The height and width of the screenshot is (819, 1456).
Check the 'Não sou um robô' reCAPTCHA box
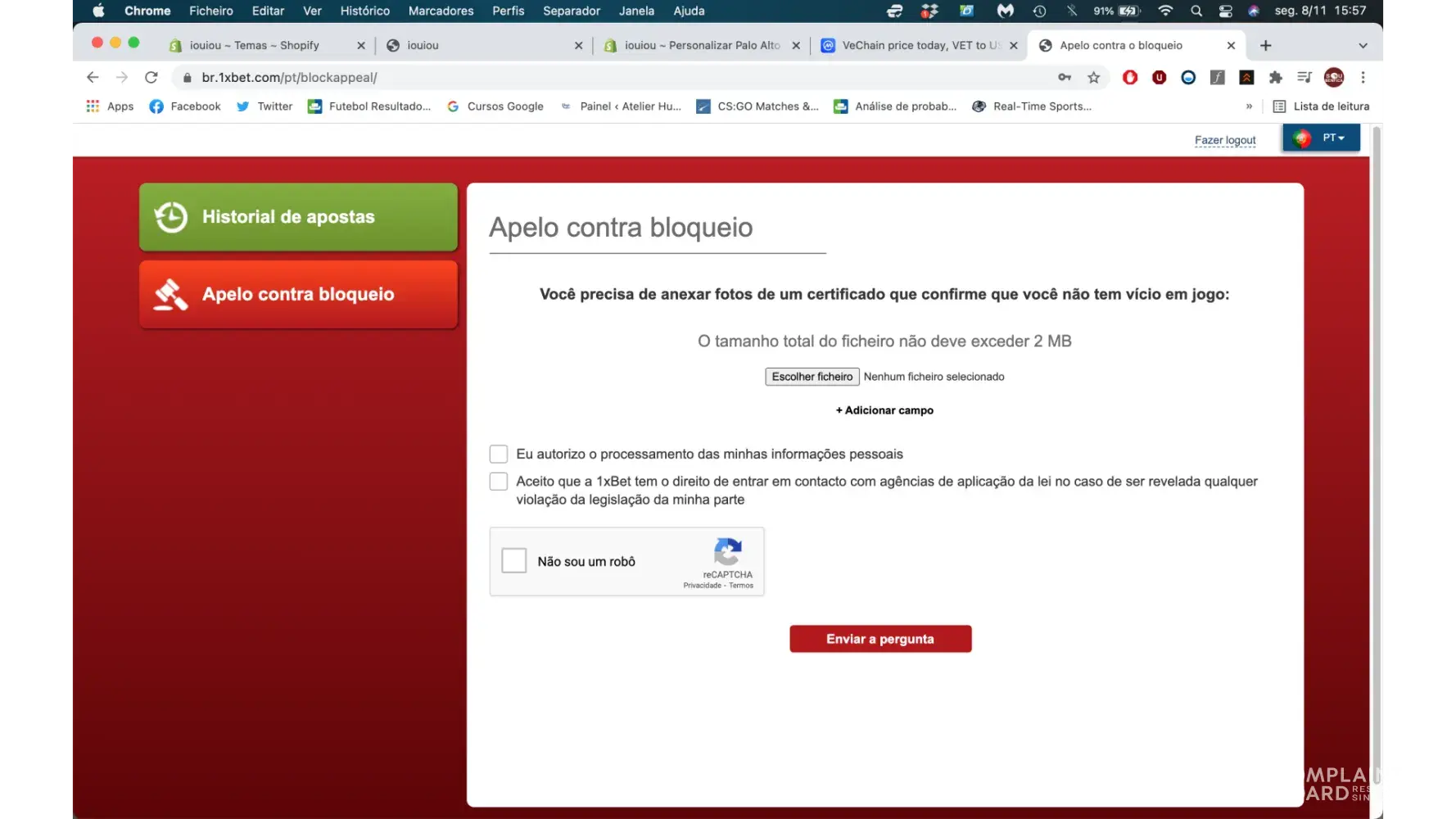(x=513, y=561)
